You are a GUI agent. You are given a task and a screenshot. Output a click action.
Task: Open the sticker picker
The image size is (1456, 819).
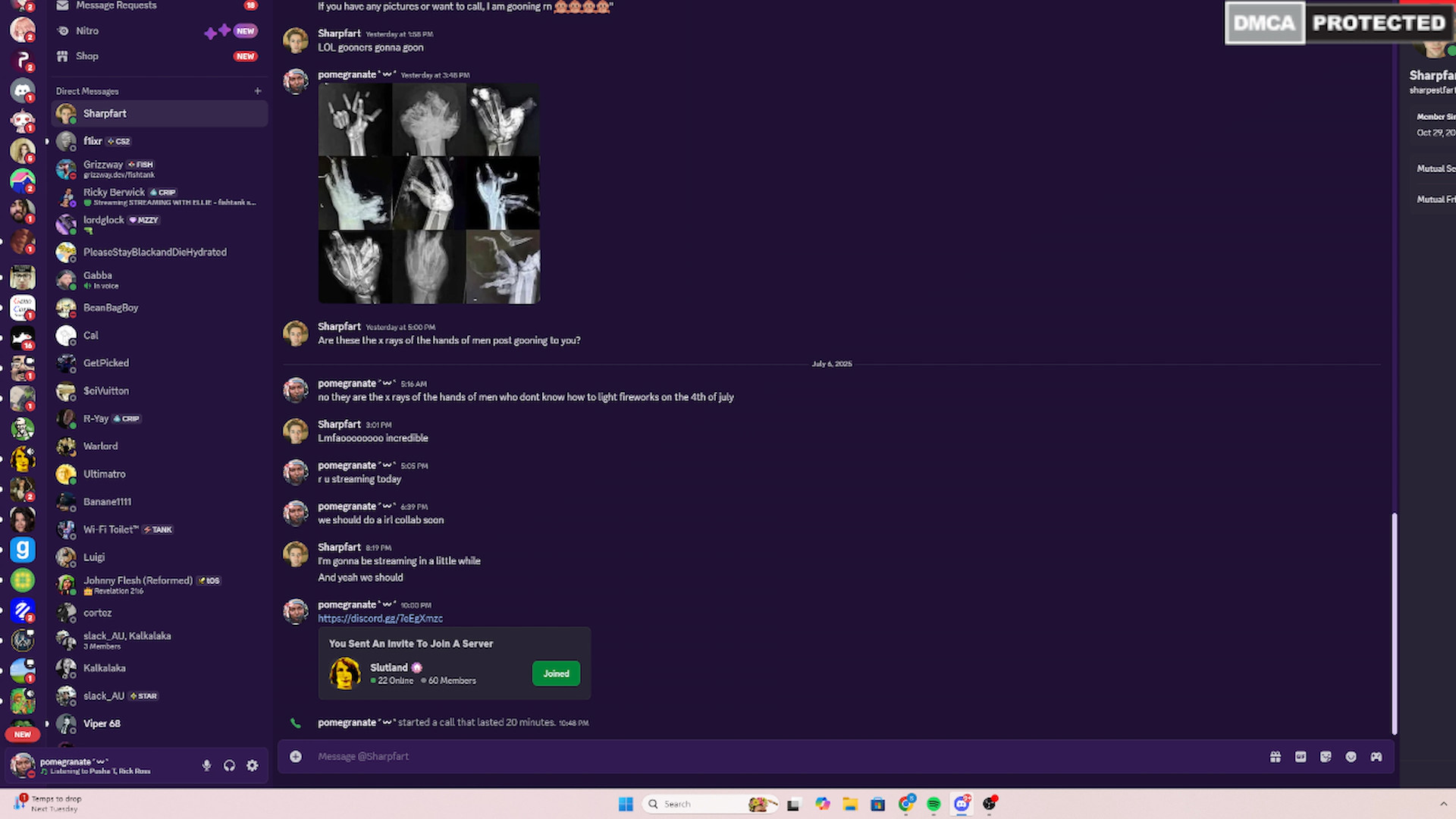click(x=1326, y=757)
